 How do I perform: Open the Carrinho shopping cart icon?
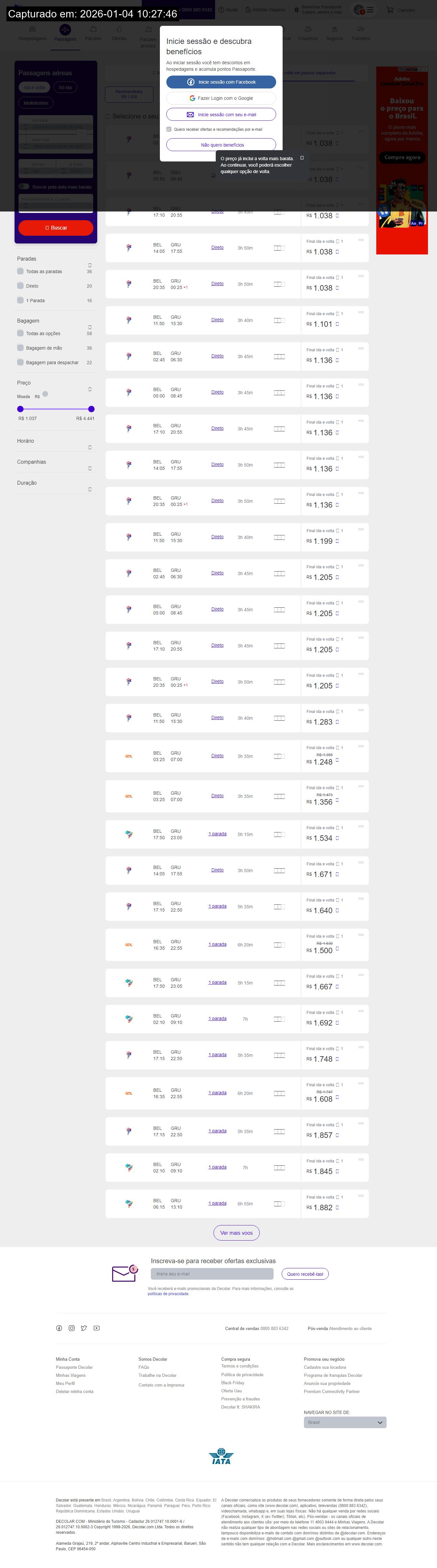pos(390,10)
